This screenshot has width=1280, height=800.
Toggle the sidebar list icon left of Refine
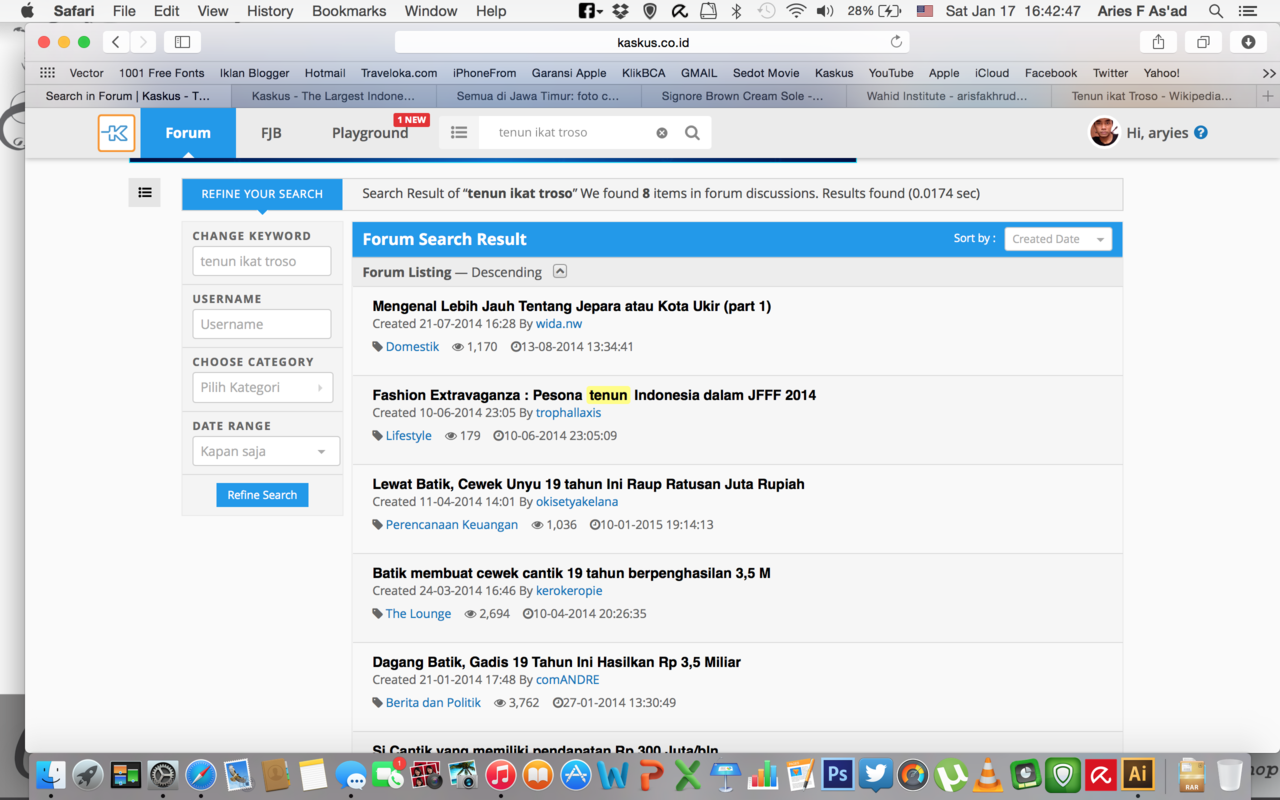point(145,193)
